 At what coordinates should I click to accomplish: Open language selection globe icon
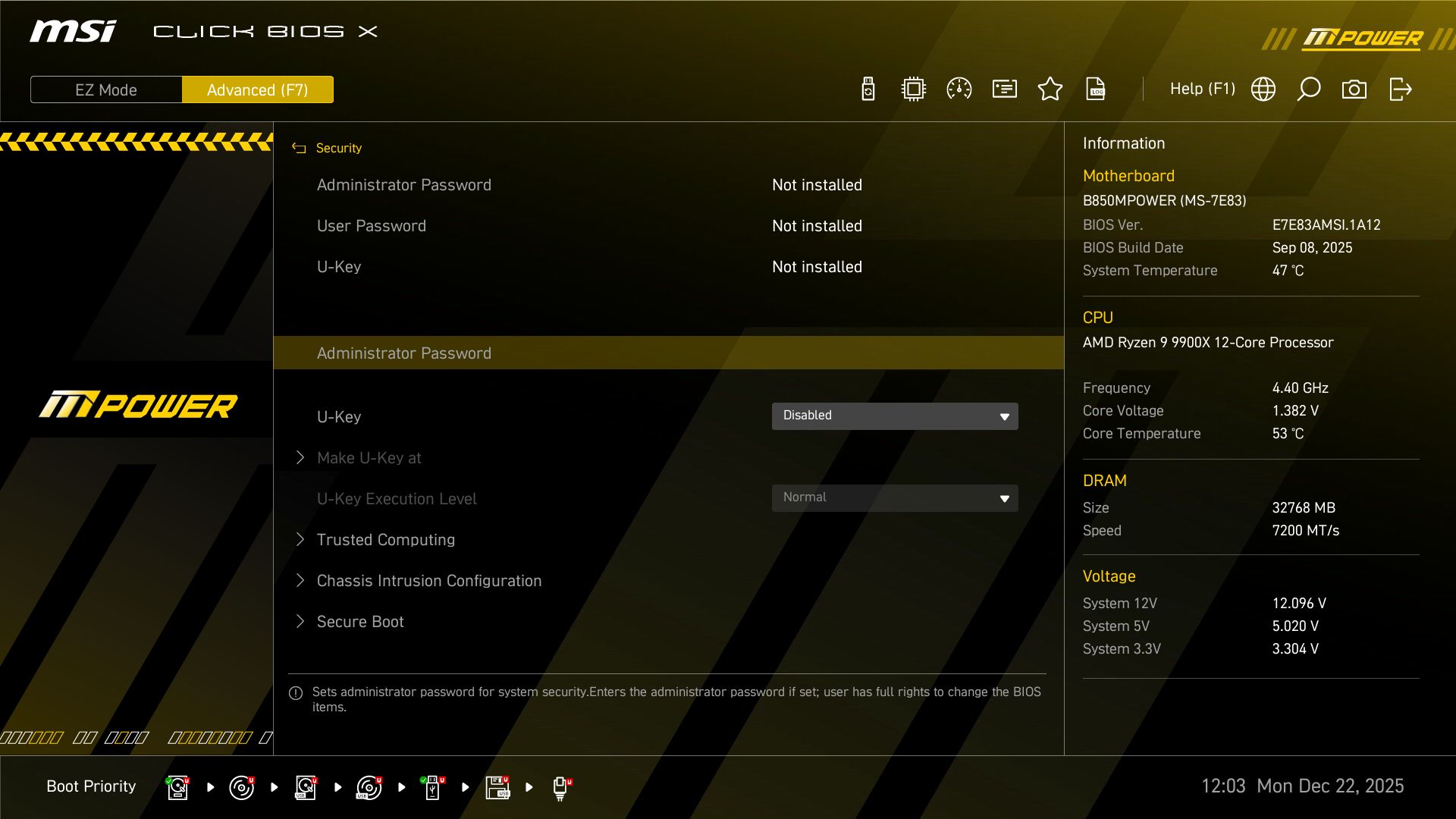click(x=1263, y=89)
